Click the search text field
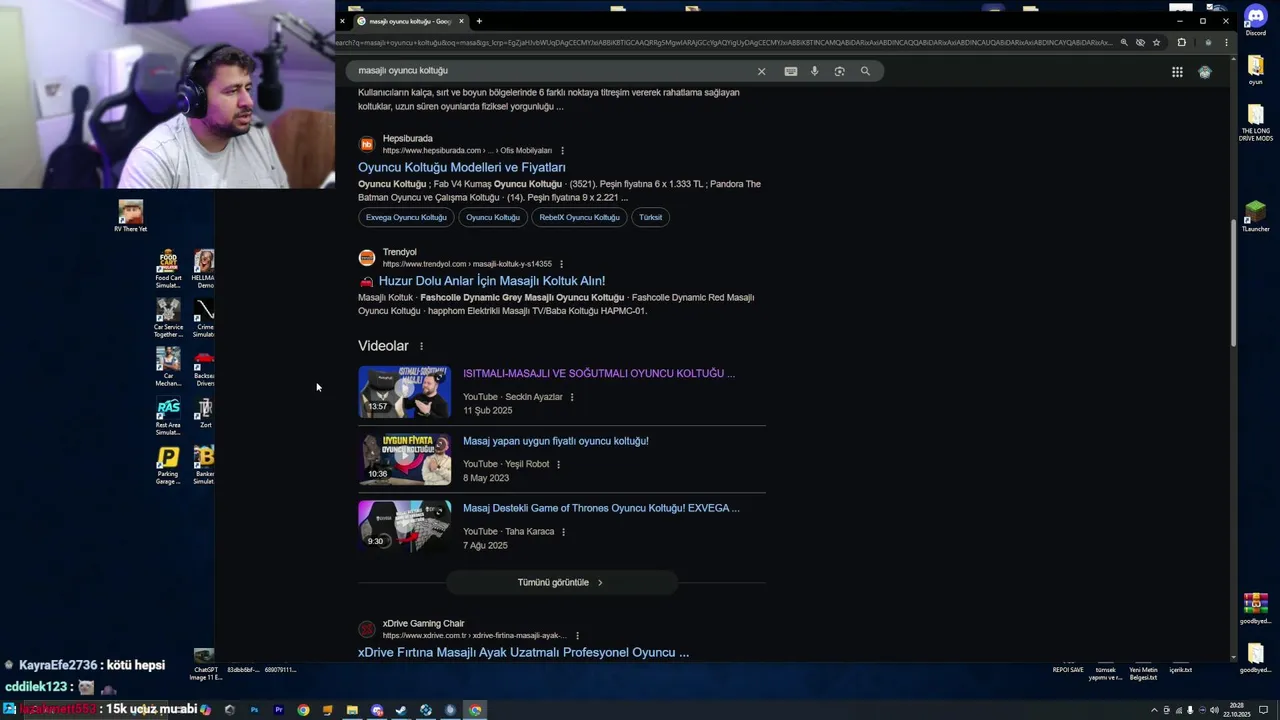This screenshot has height=720, width=1280. click(550, 71)
